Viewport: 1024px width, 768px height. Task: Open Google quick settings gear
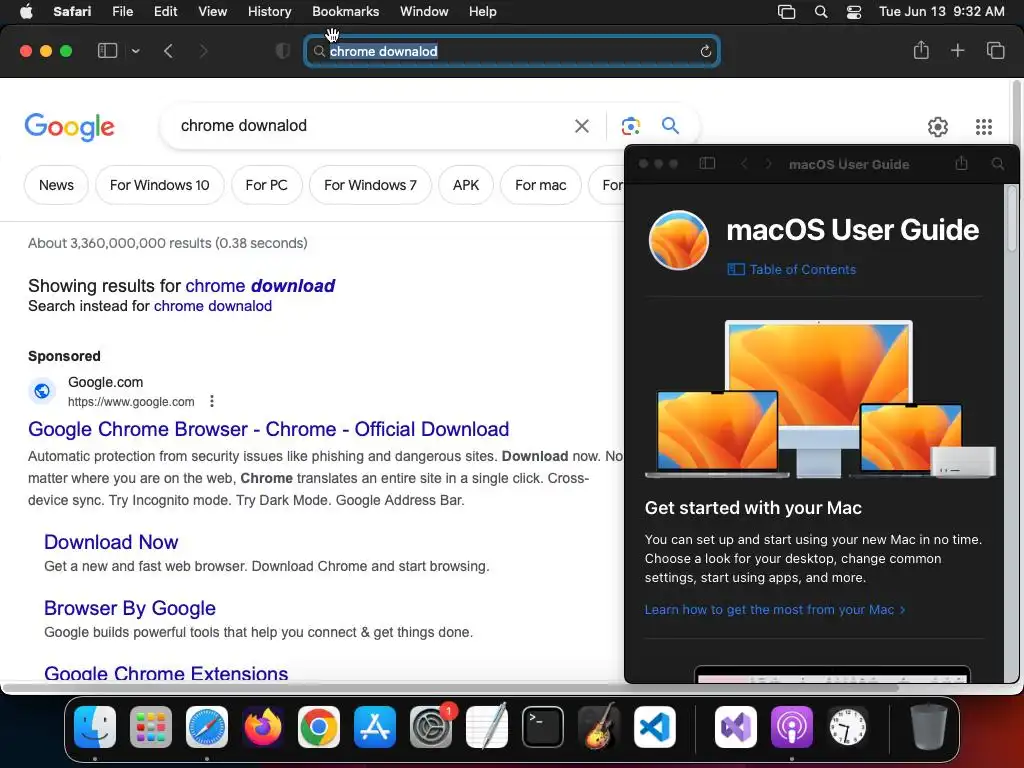(x=938, y=127)
